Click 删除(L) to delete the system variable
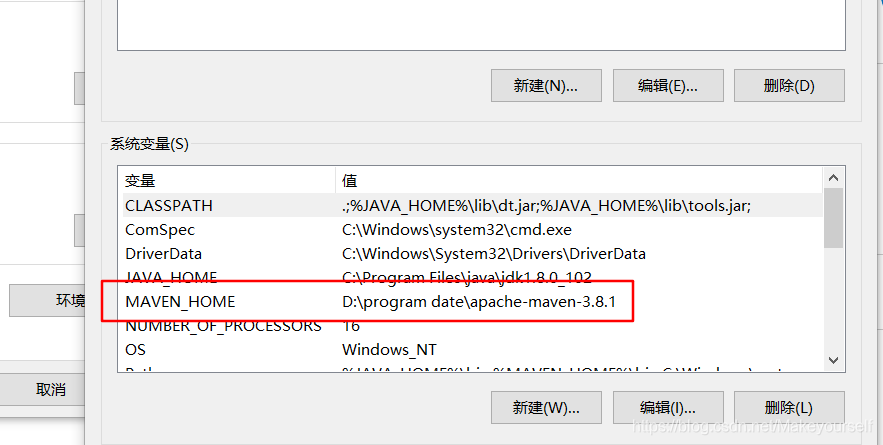 coord(789,407)
